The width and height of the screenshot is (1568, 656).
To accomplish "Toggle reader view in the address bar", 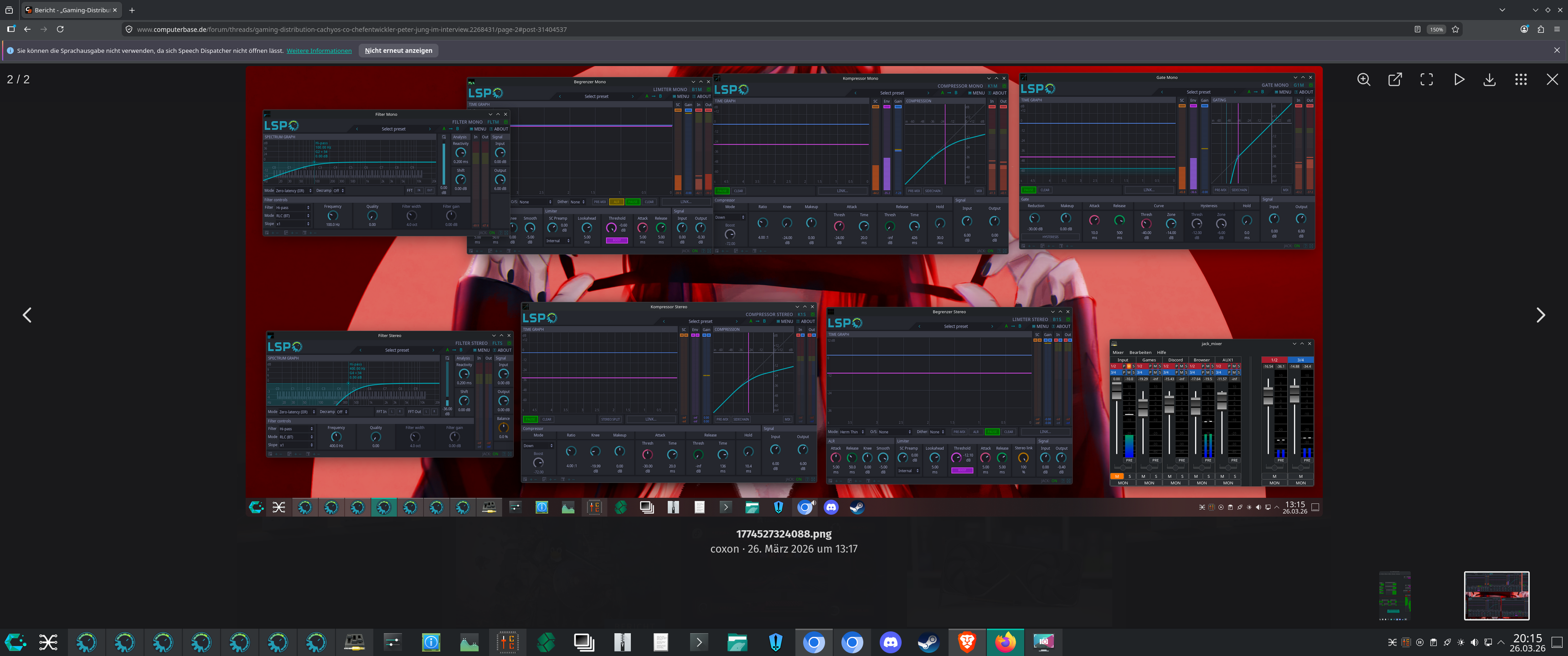I will (x=1417, y=29).
